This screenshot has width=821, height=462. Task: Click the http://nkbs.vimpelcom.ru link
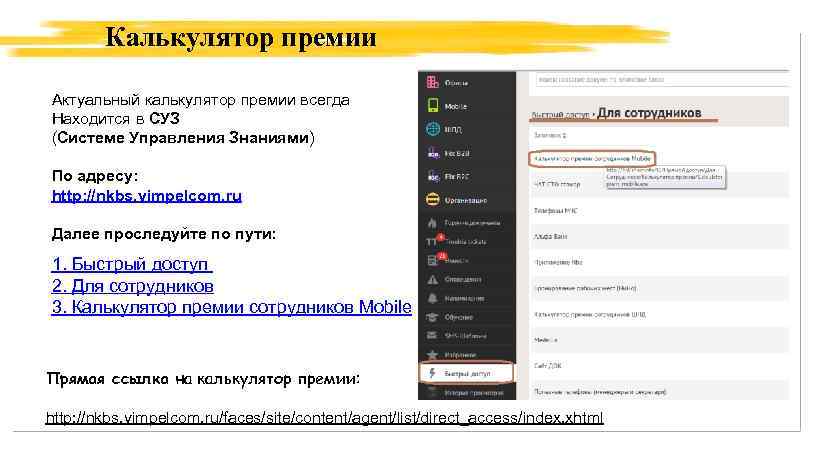[x=147, y=196]
